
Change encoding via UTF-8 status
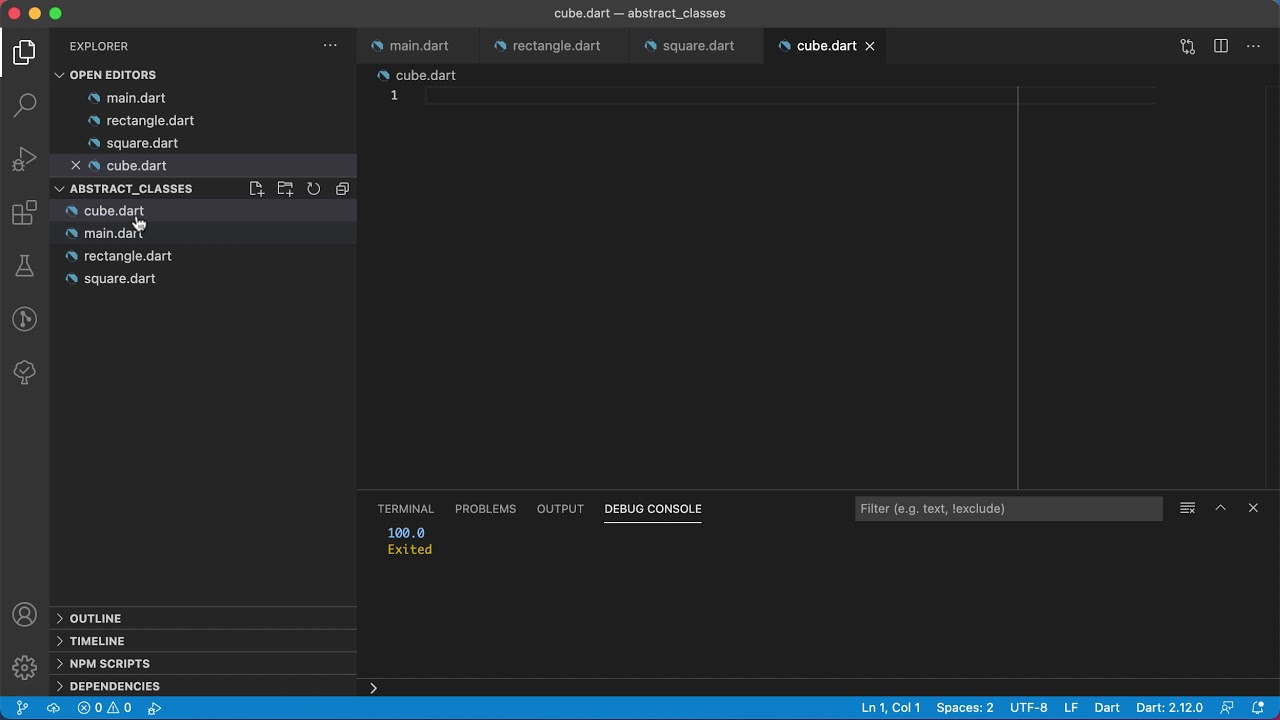[1029, 708]
